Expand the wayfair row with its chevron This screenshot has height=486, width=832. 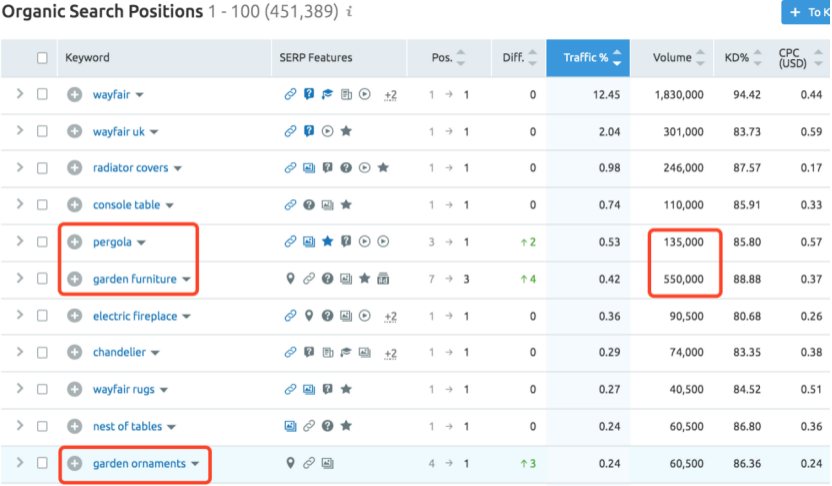pos(20,94)
